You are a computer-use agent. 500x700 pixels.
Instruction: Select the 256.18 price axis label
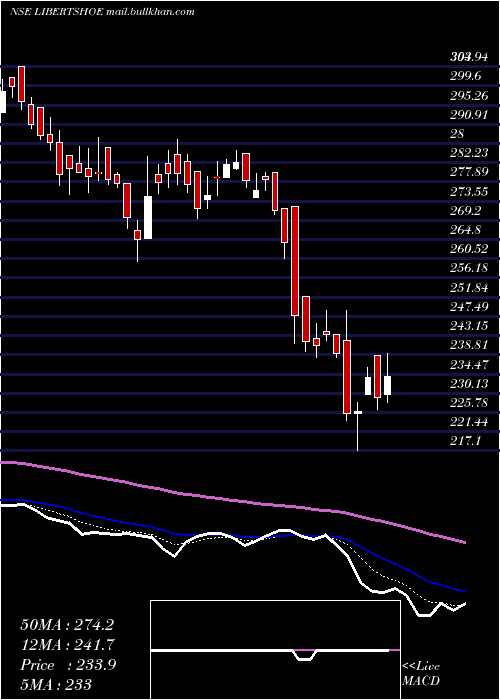(x=469, y=268)
